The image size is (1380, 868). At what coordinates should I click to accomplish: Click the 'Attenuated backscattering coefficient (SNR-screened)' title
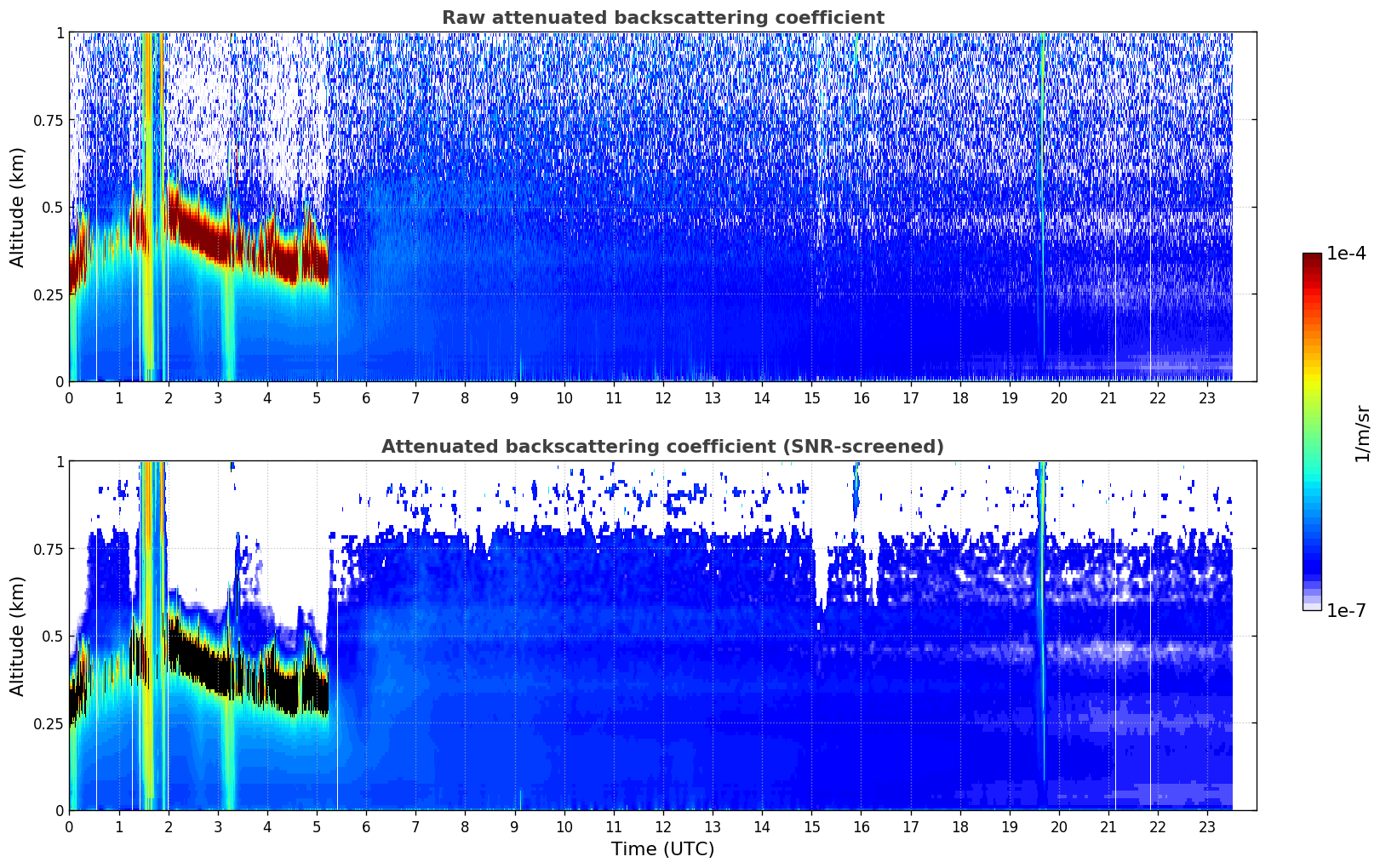[x=662, y=447]
